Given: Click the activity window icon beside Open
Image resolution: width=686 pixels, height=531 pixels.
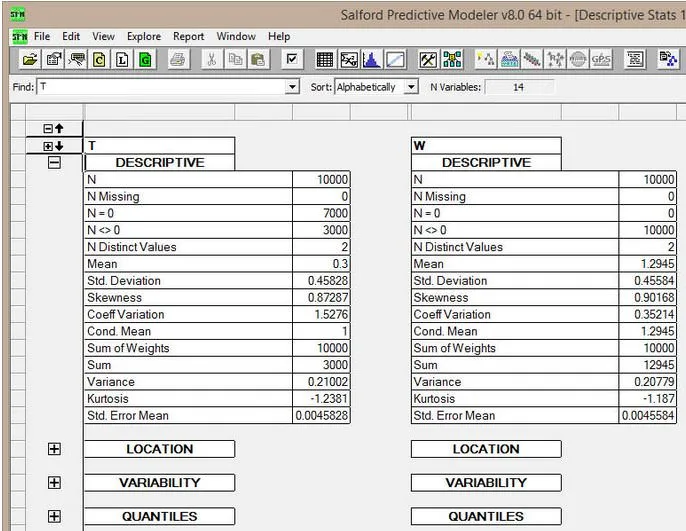Looking at the screenshot, I should [54, 59].
